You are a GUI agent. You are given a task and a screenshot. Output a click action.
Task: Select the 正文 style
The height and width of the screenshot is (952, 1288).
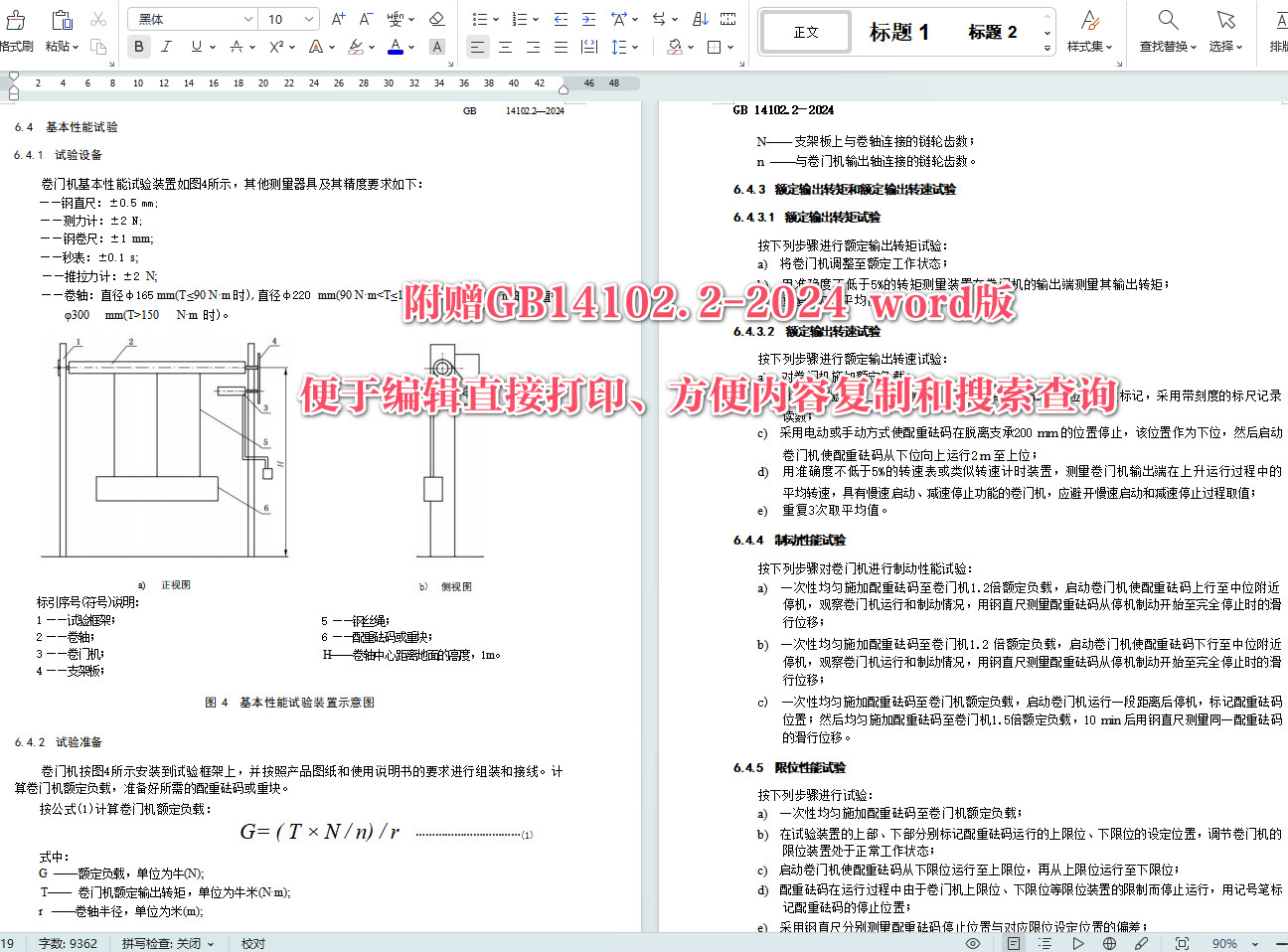pyautogui.click(x=805, y=31)
